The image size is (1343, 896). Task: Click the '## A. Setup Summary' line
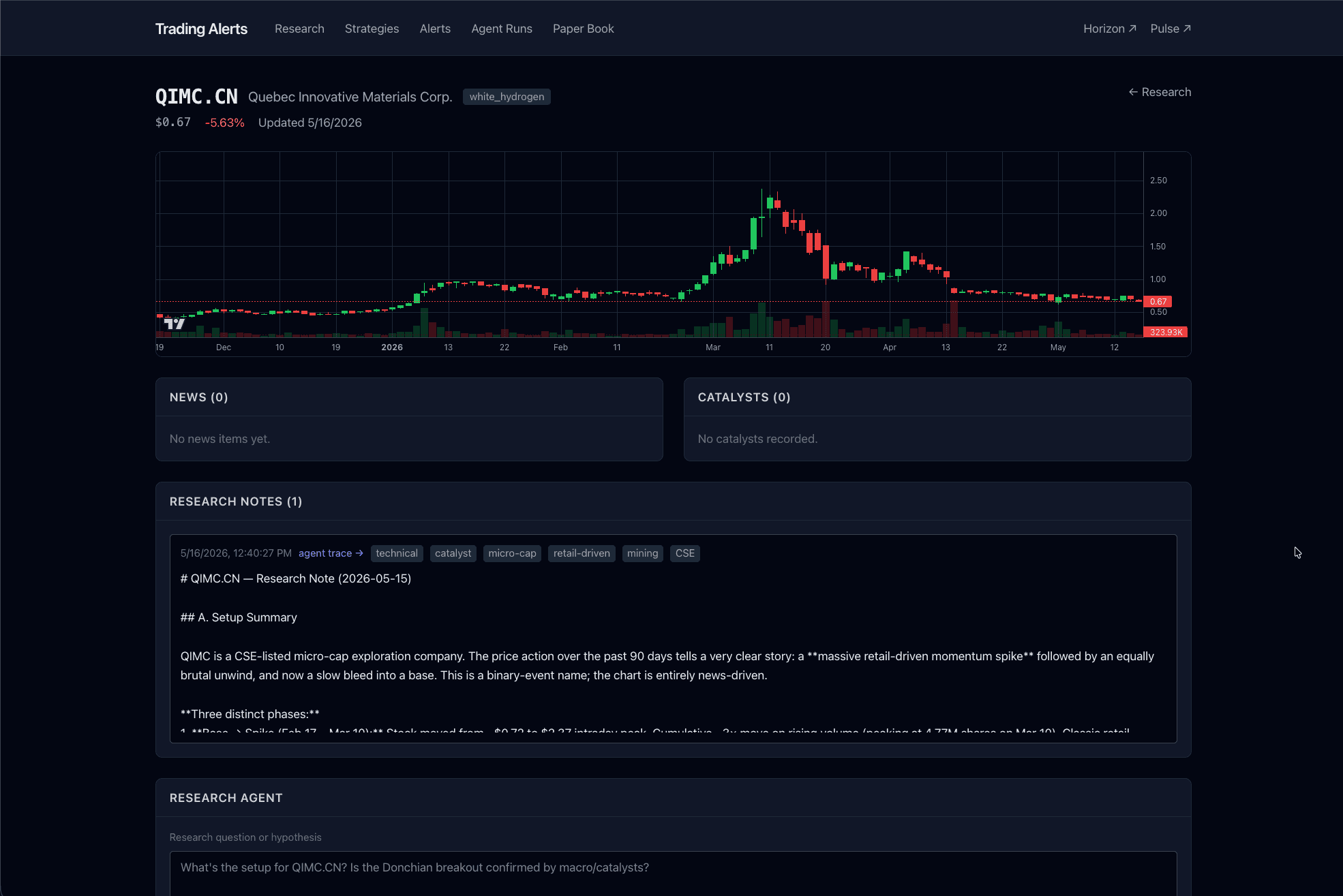click(x=239, y=617)
